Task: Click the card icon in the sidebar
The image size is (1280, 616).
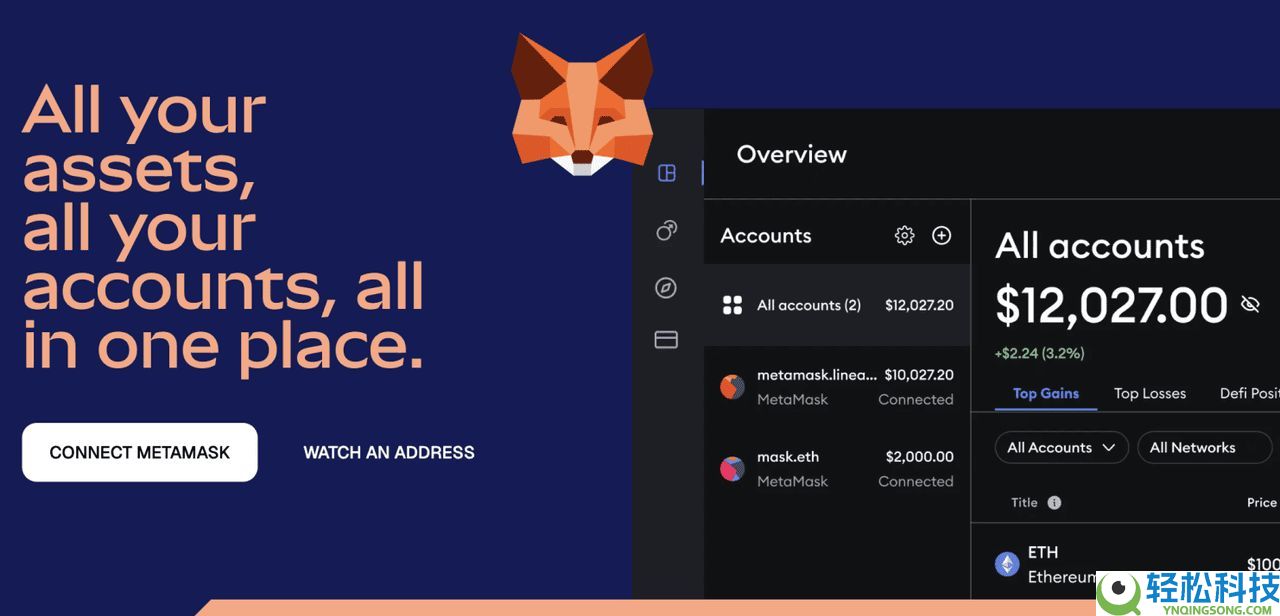Action: coord(666,340)
